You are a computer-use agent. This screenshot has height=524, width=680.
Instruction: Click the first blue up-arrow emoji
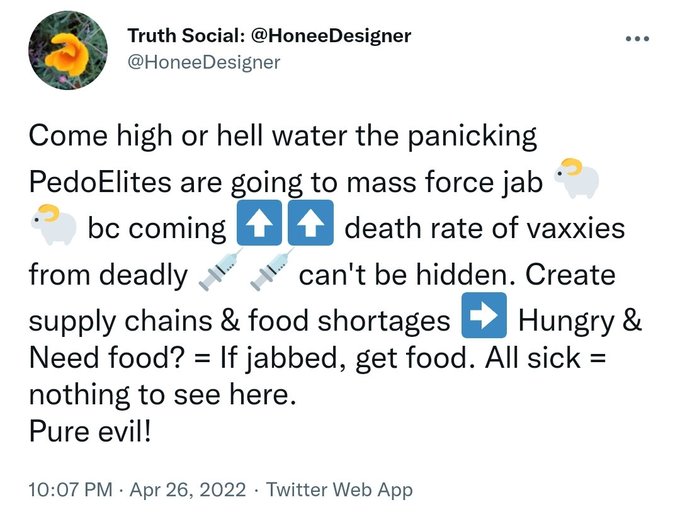pos(256,228)
